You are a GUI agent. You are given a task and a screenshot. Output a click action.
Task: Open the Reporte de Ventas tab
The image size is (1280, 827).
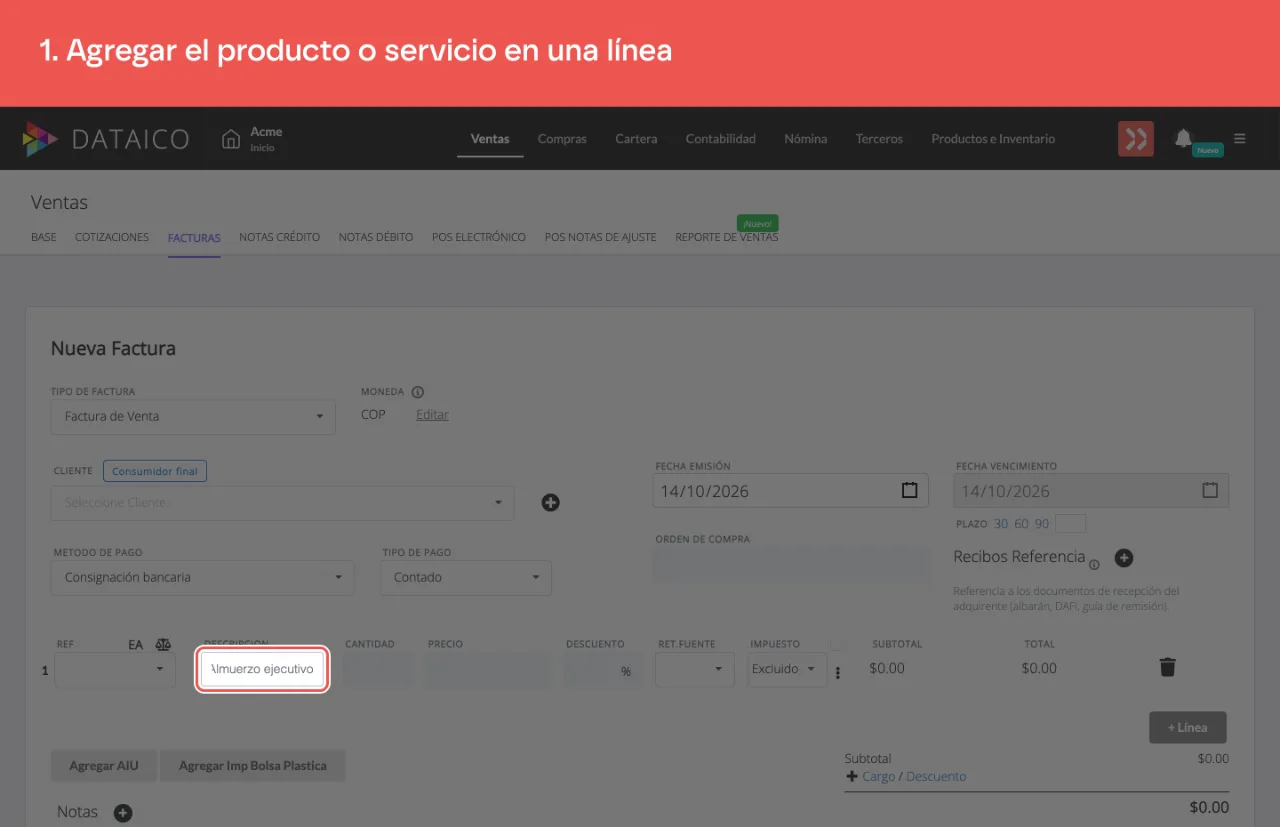pyautogui.click(x=727, y=237)
